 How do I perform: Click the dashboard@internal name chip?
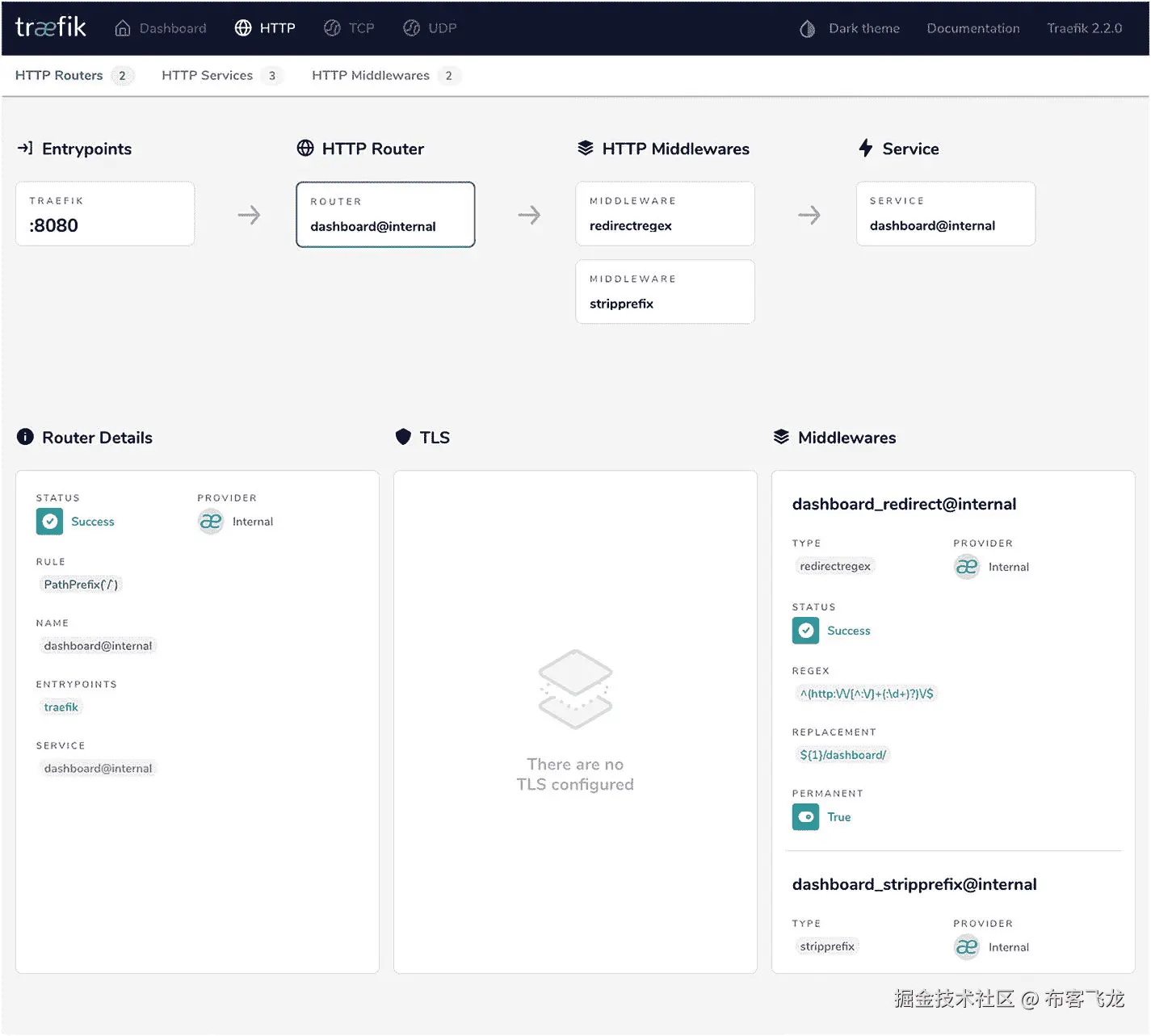point(98,646)
